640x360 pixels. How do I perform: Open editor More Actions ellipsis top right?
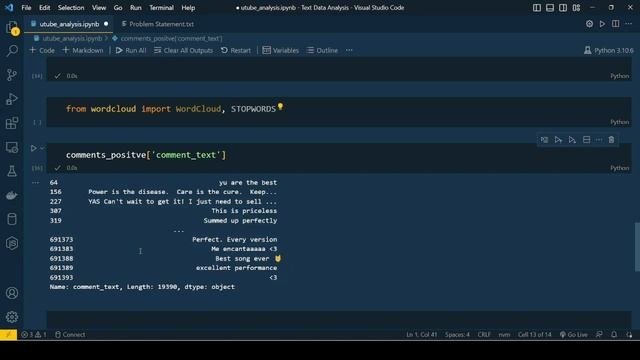coord(629,24)
